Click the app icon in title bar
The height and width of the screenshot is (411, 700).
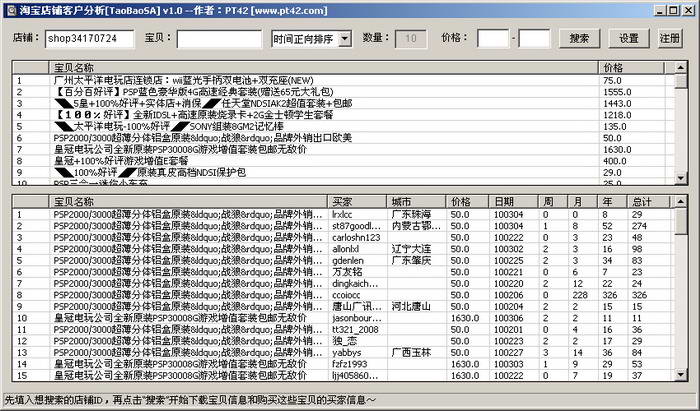tap(12, 10)
